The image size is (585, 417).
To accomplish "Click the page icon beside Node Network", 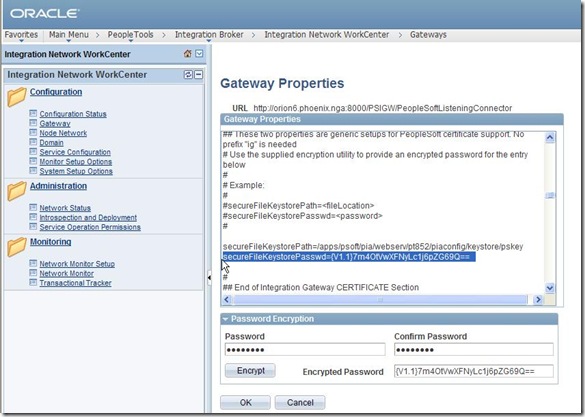I will coord(33,133).
